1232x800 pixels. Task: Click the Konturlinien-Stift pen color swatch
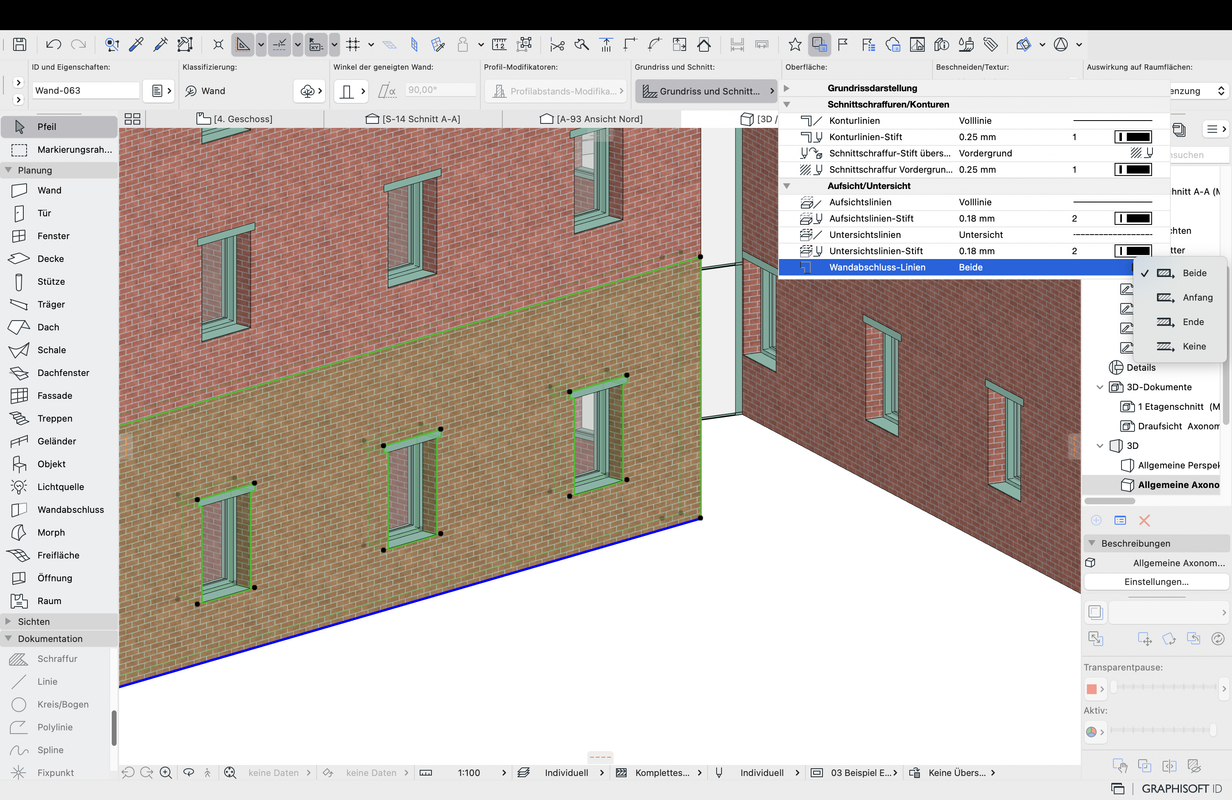coord(1132,137)
